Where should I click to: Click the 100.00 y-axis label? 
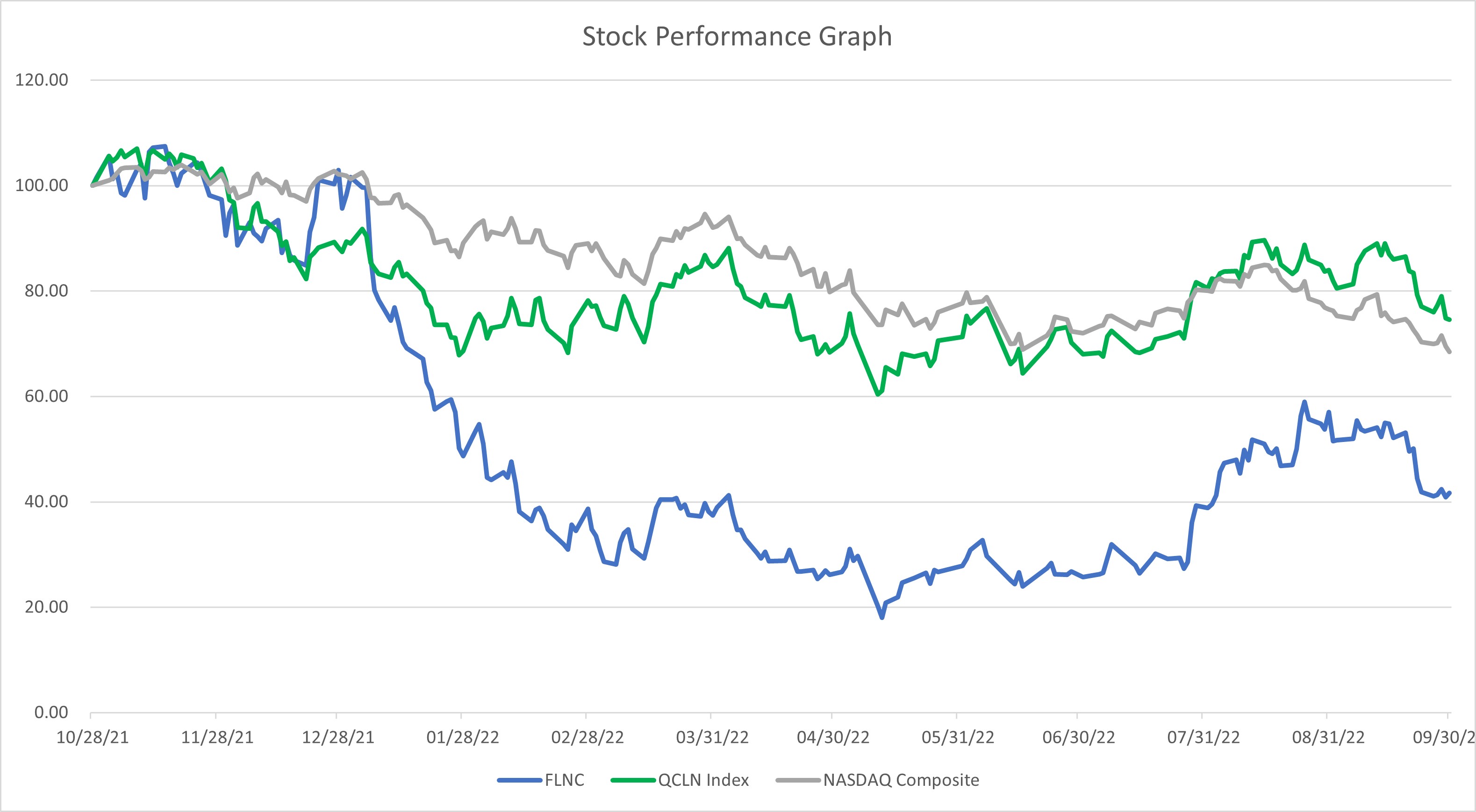(x=41, y=185)
